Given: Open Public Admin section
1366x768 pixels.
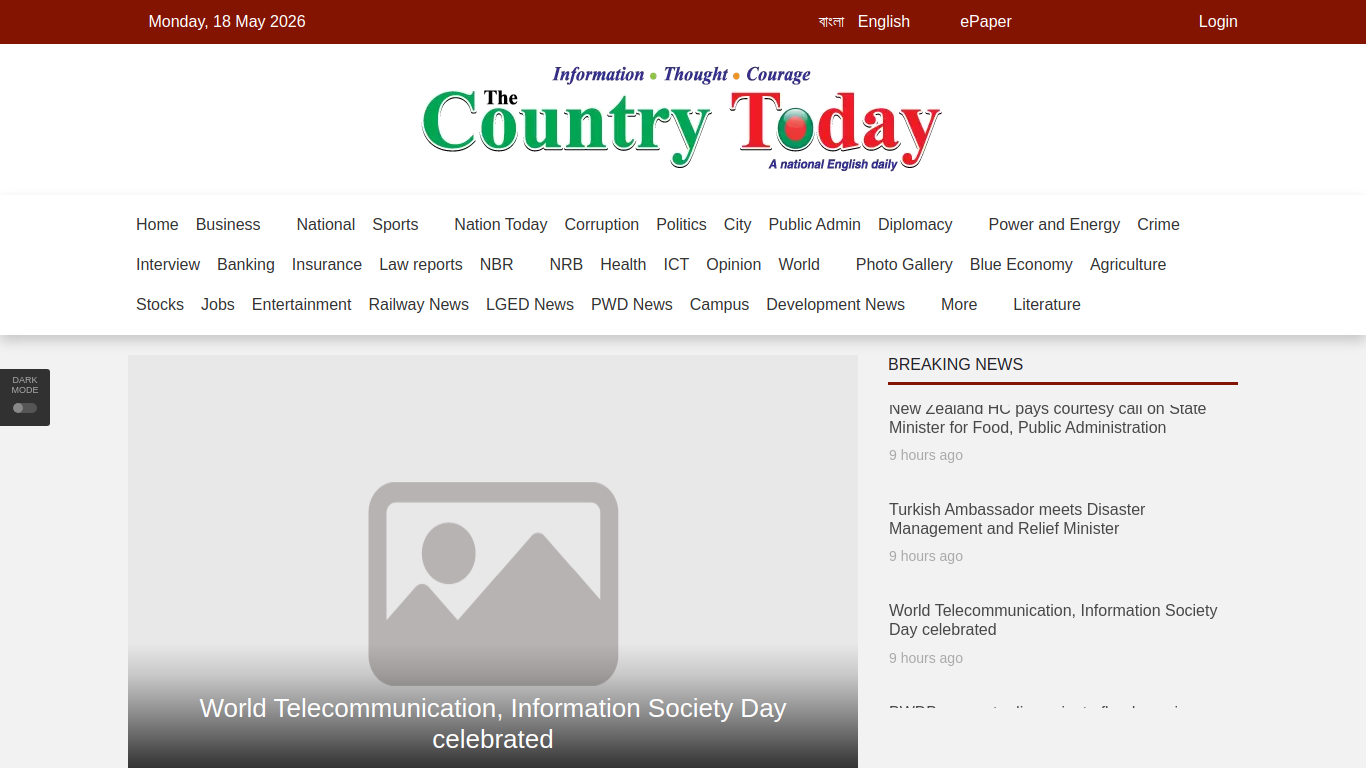Looking at the screenshot, I should coord(815,225).
